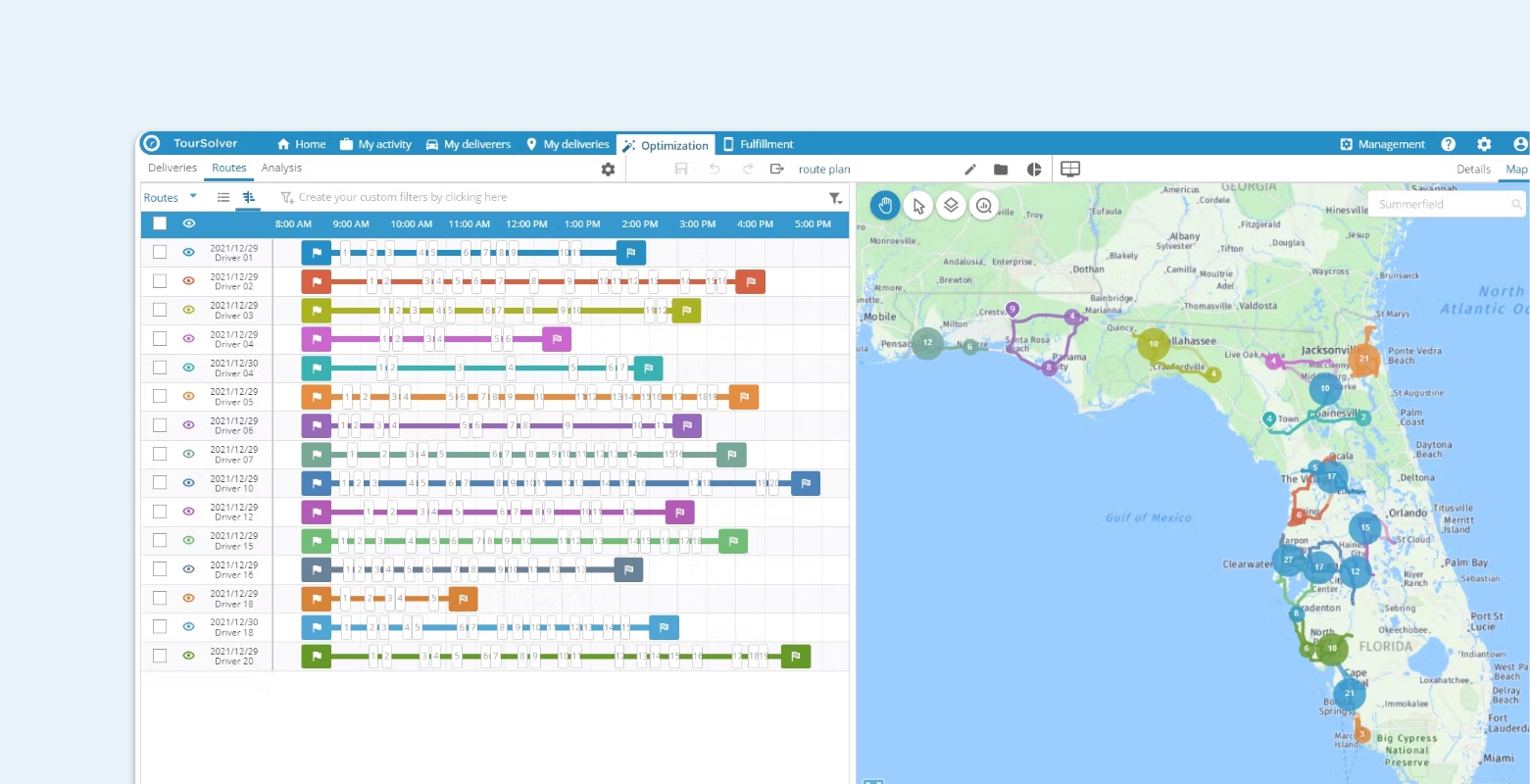Open the Management menu in the top bar

coord(1382,144)
